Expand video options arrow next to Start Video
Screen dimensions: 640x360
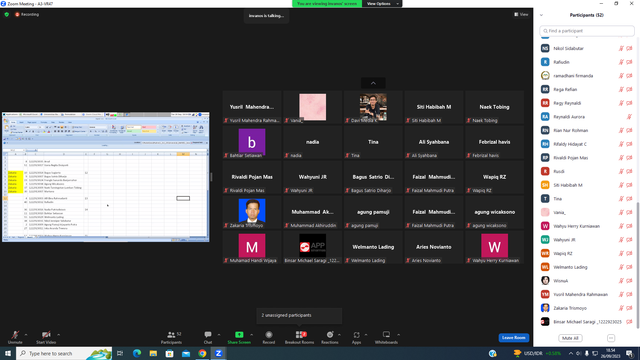(x=58, y=335)
